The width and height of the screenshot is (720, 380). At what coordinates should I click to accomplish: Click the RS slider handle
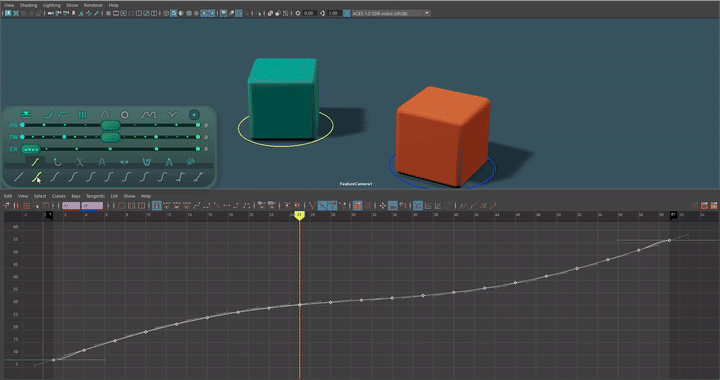110,125
